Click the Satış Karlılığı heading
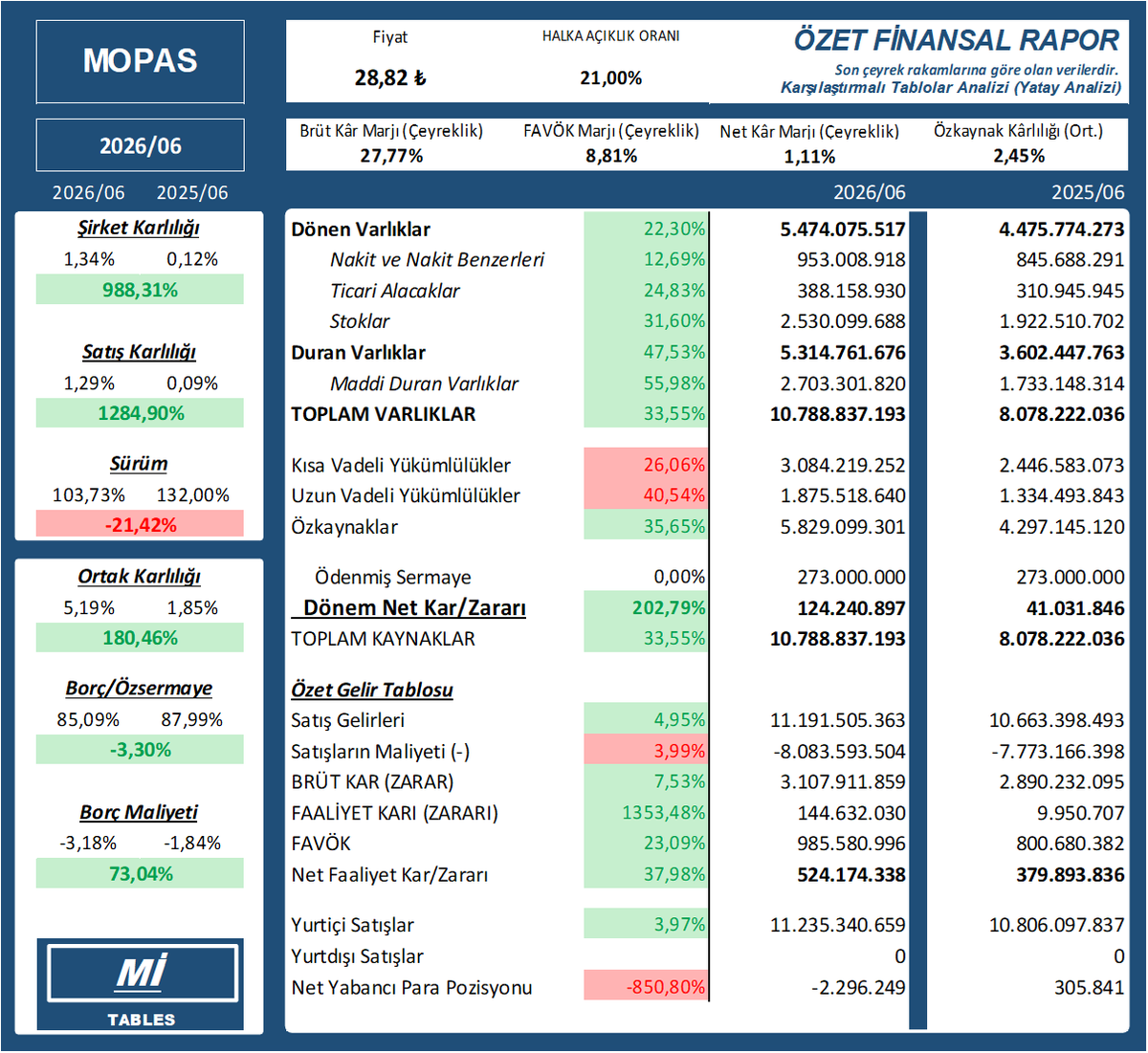Viewport: 1148px width, 1053px height. (x=139, y=352)
